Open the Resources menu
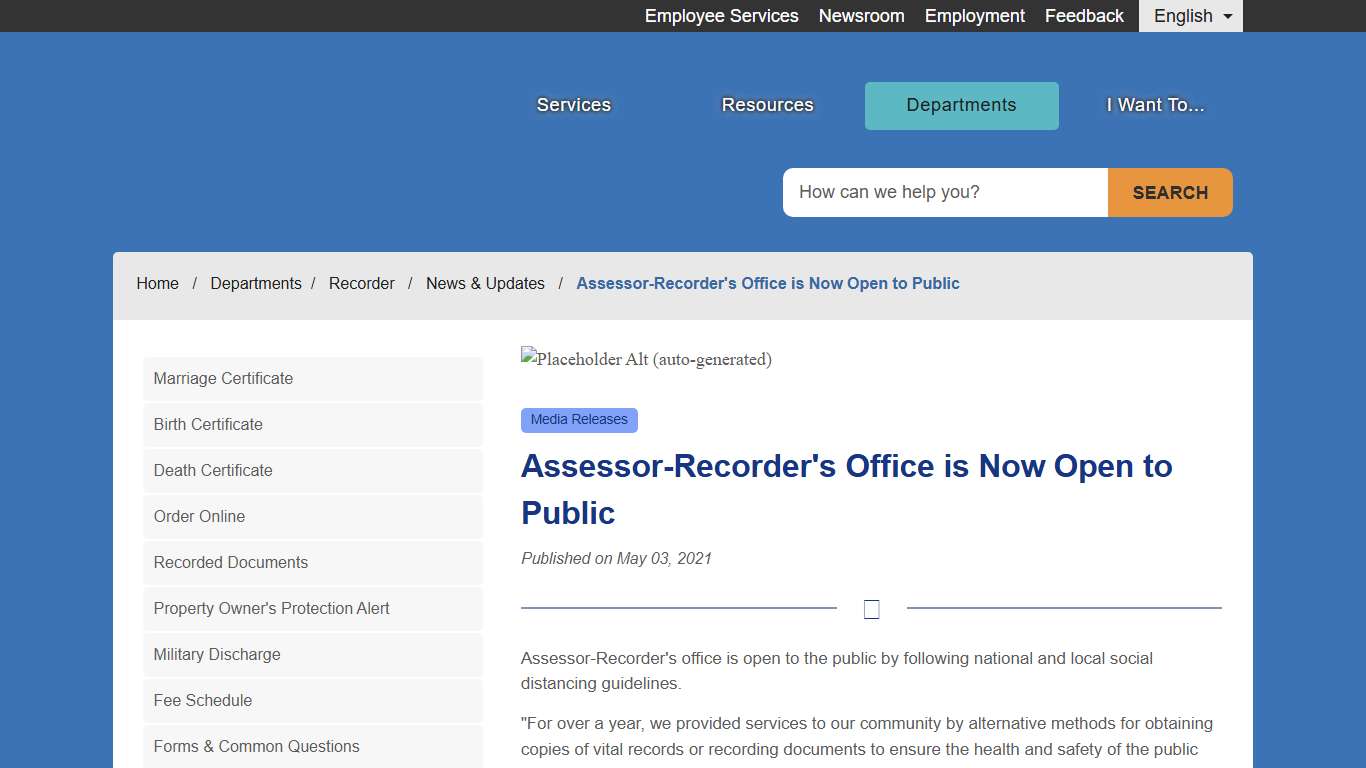This screenshot has width=1366, height=768. click(x=767, y=105)
